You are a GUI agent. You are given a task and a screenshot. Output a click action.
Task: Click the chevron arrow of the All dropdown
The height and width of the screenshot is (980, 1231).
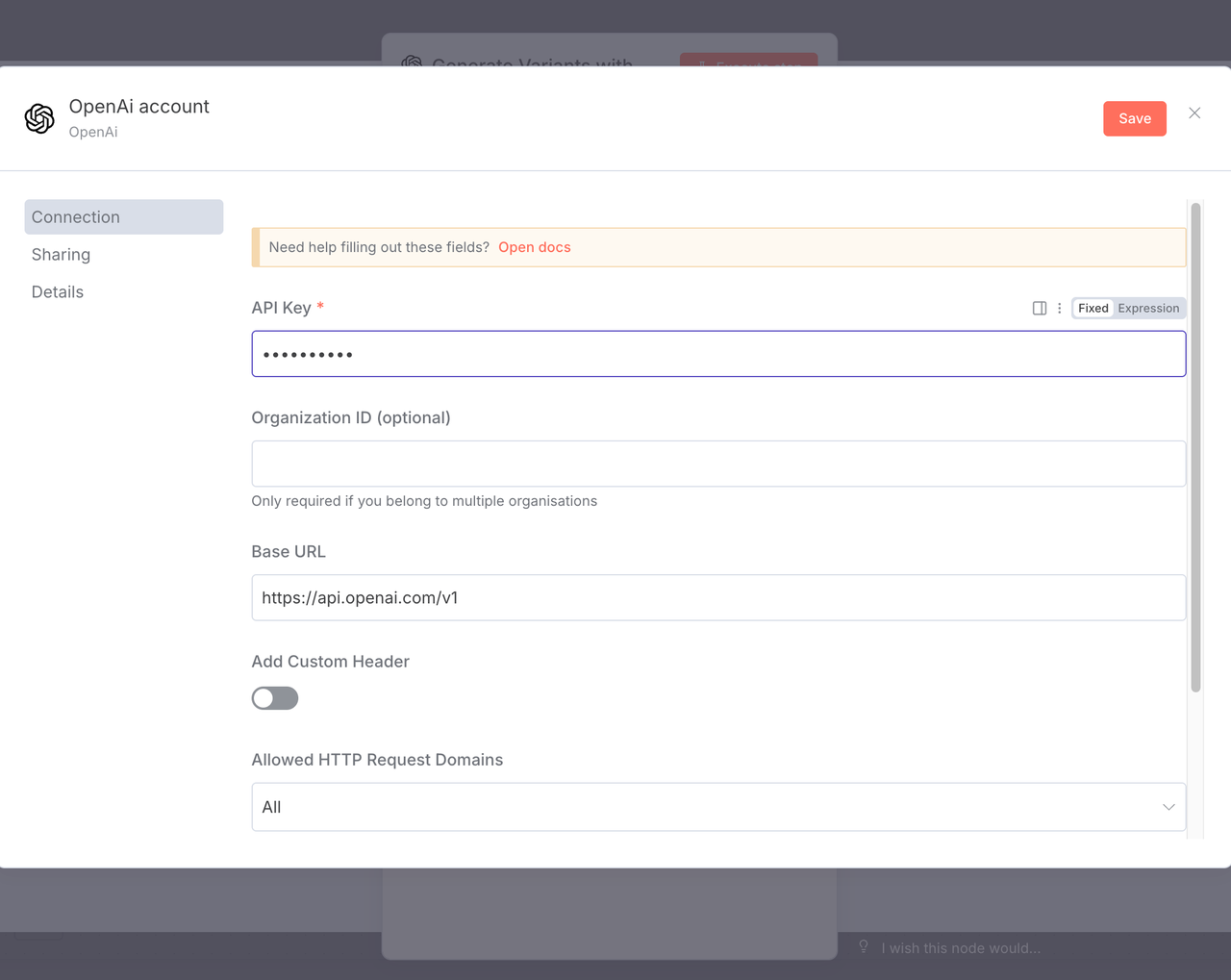tap(1168, 807)
